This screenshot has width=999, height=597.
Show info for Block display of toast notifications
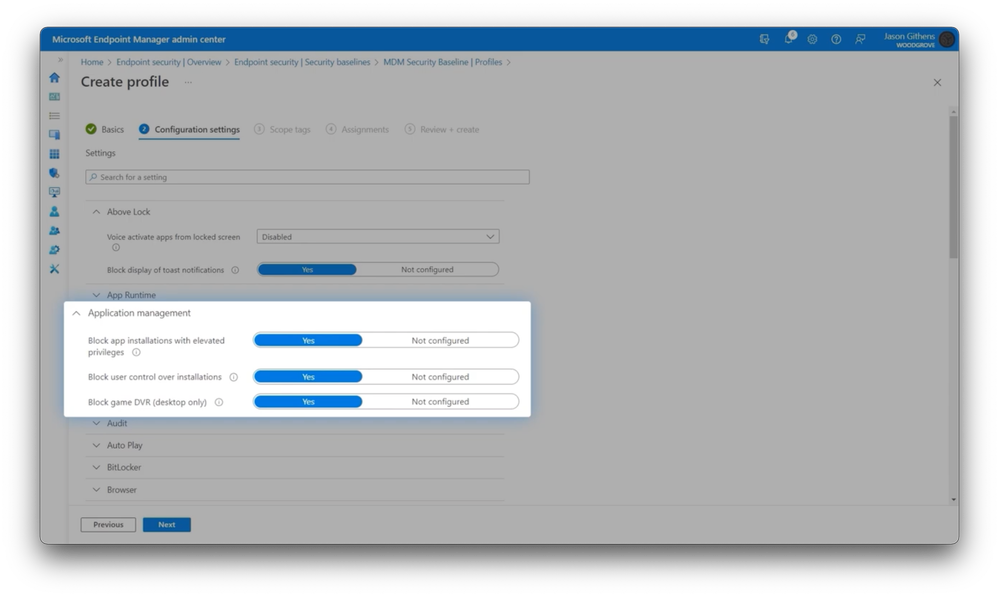coord(235,270)
